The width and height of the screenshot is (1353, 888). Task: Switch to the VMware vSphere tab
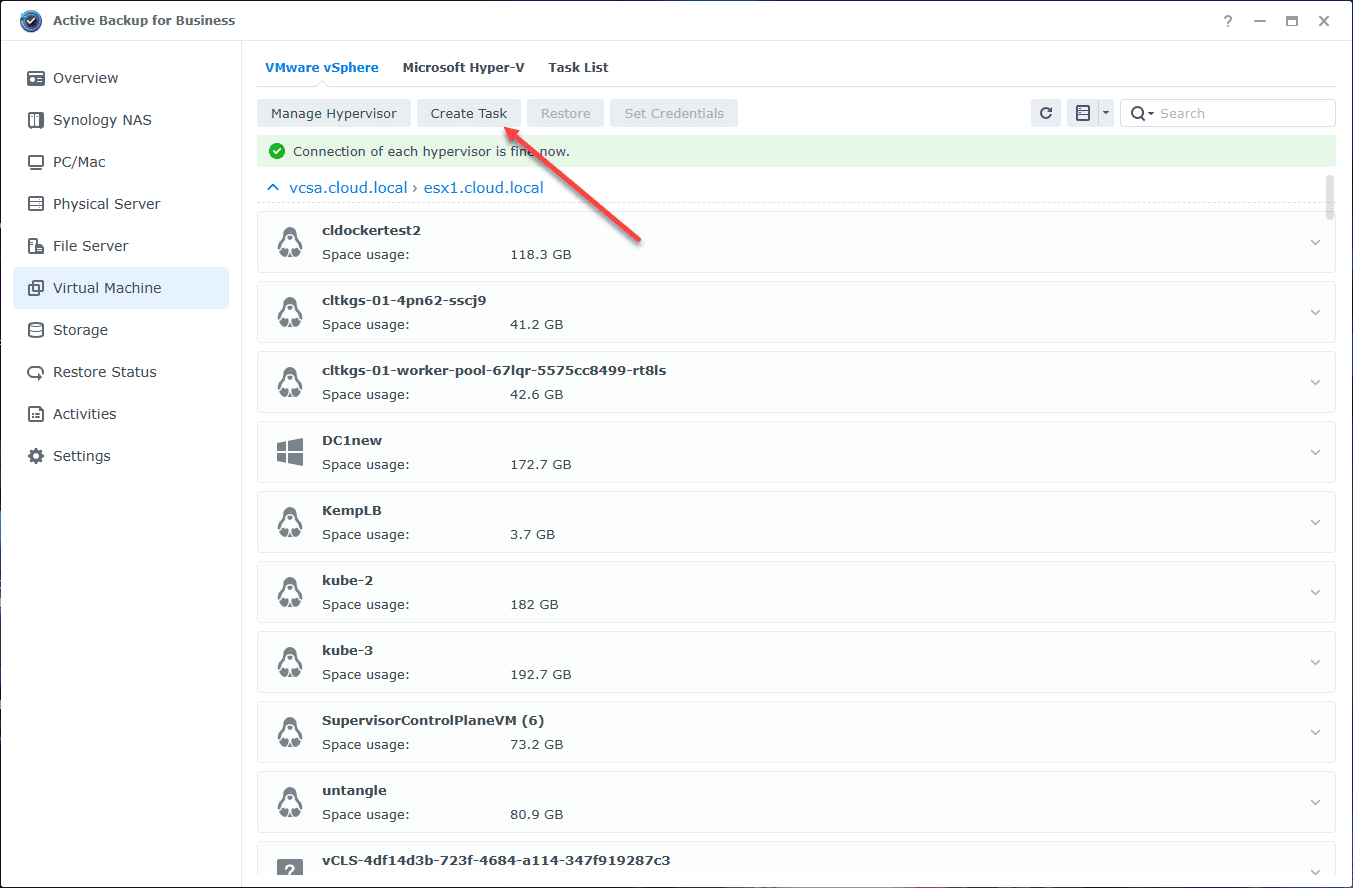pyautogui.click(x=322, y=68)
